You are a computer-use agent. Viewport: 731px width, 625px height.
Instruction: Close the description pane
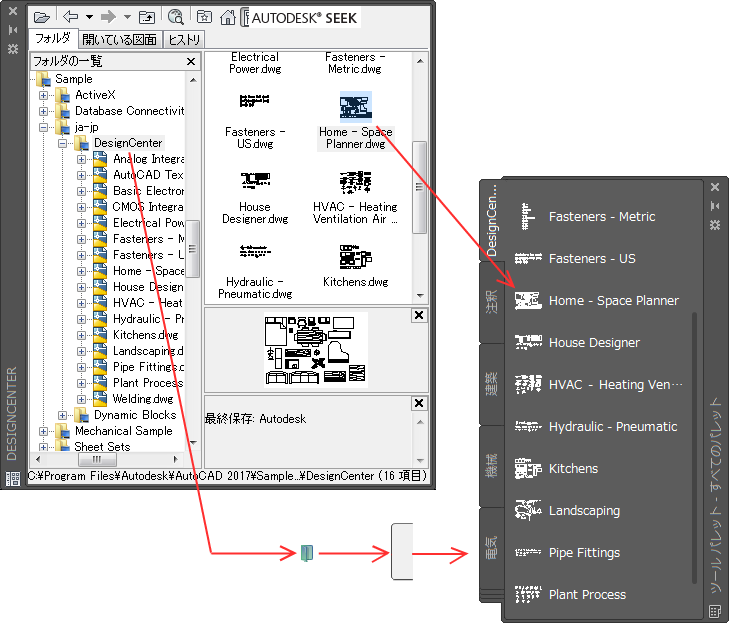click(419, 403)
